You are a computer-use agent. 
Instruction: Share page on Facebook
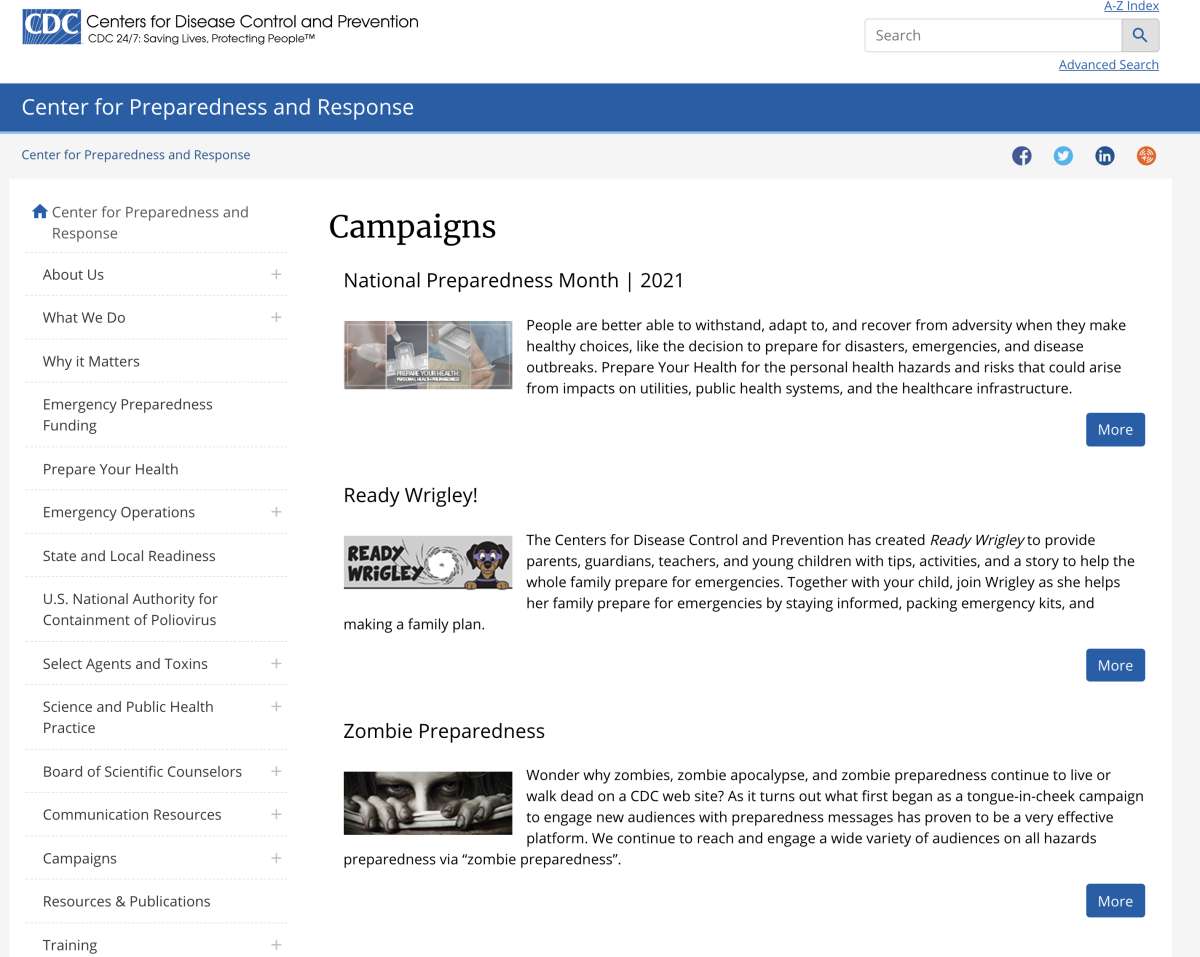coord(1022,156)
